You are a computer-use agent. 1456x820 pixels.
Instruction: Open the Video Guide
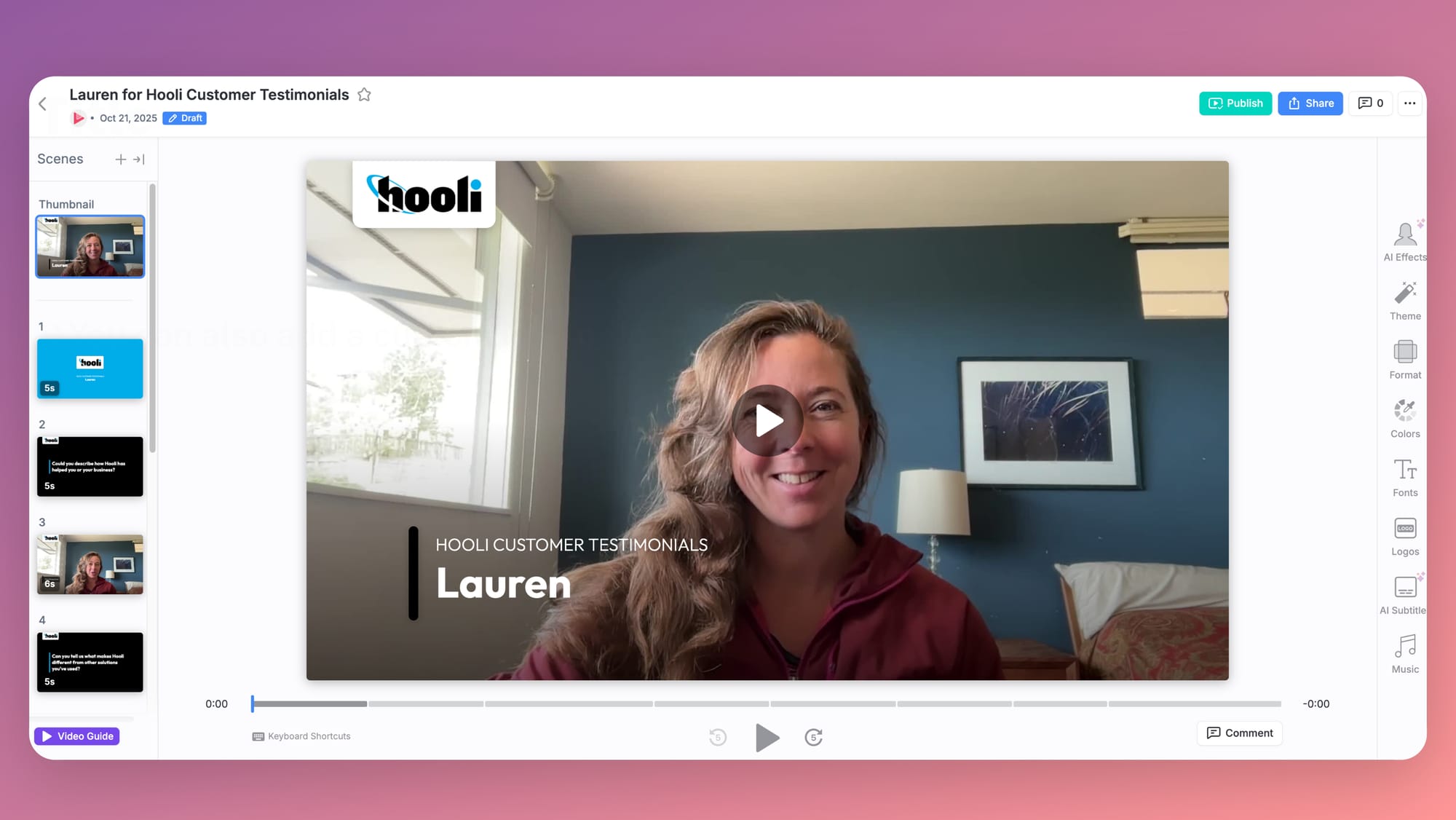(77, 736)
